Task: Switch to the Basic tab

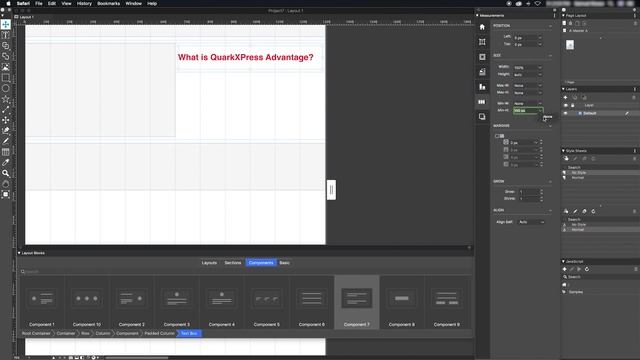Action: point(284,263)
